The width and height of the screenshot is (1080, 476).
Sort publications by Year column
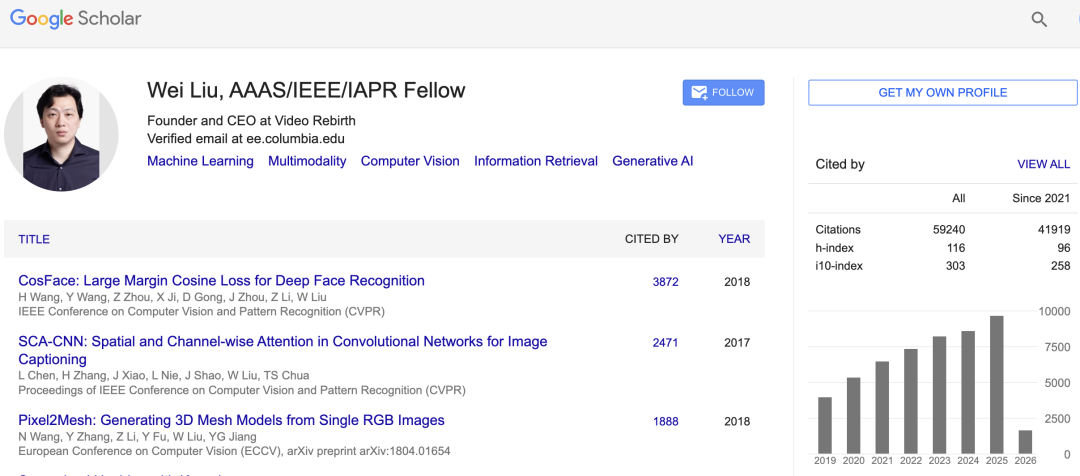pyautogui.click(x=734, y=239)
